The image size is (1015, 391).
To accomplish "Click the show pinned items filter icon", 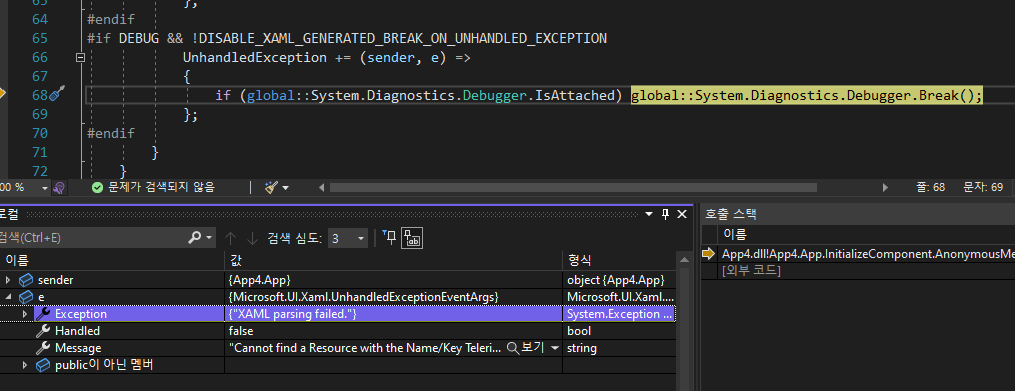I will [x=389, y=238].
